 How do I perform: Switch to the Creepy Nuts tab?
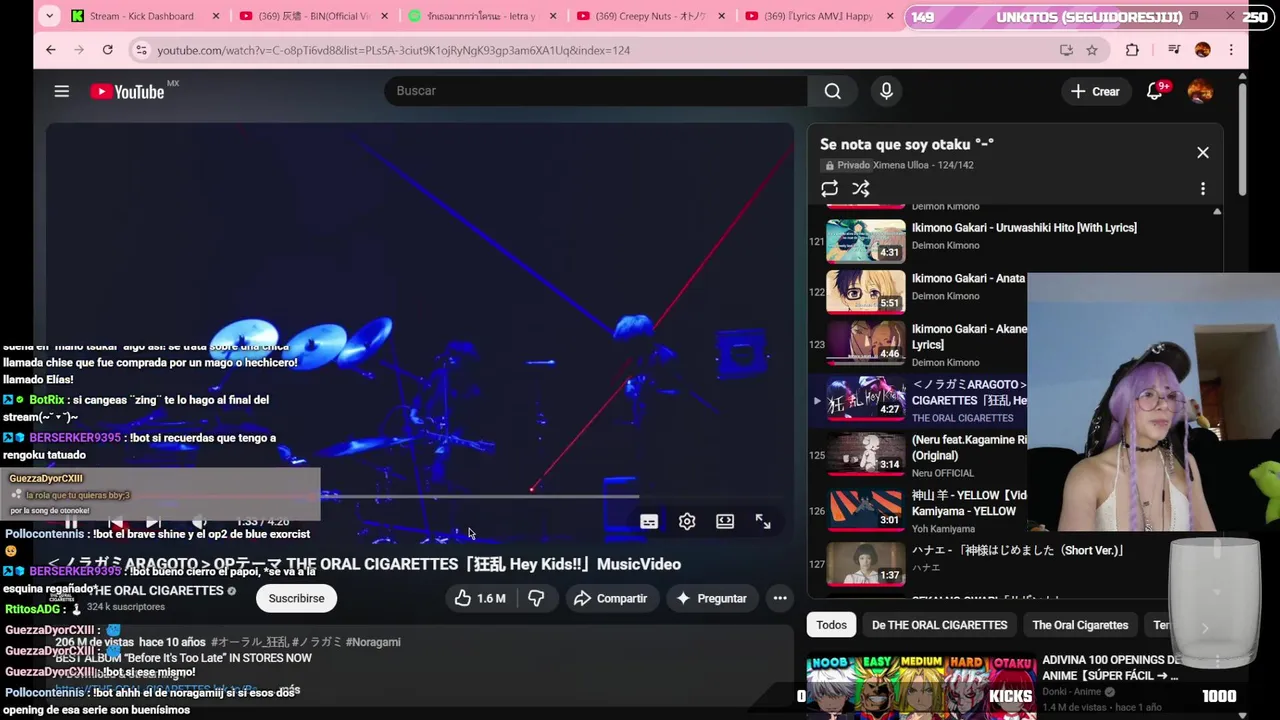pyautogui.click(x=650, y=16)
